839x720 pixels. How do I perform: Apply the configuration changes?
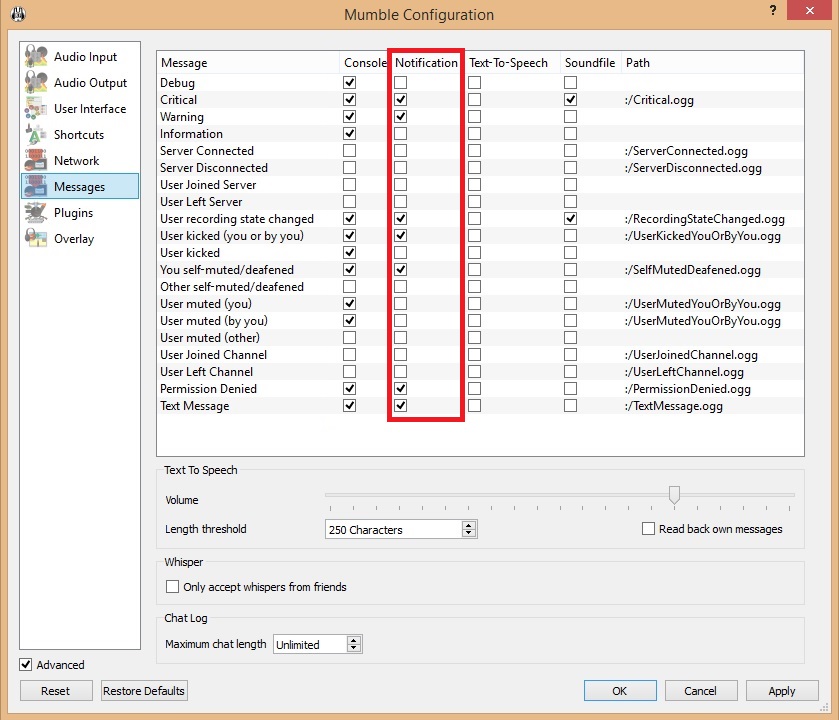coord(782,691)
